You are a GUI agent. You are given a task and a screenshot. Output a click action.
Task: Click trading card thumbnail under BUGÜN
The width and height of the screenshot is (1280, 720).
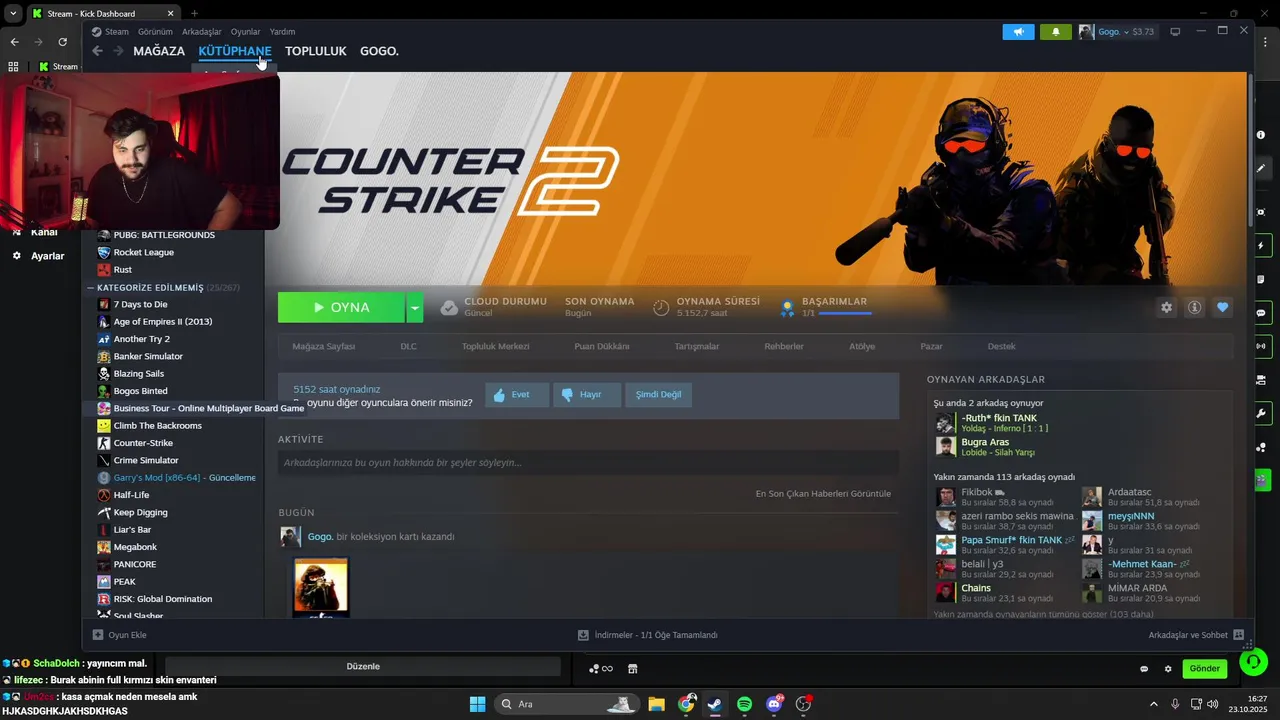pos(321,587)
